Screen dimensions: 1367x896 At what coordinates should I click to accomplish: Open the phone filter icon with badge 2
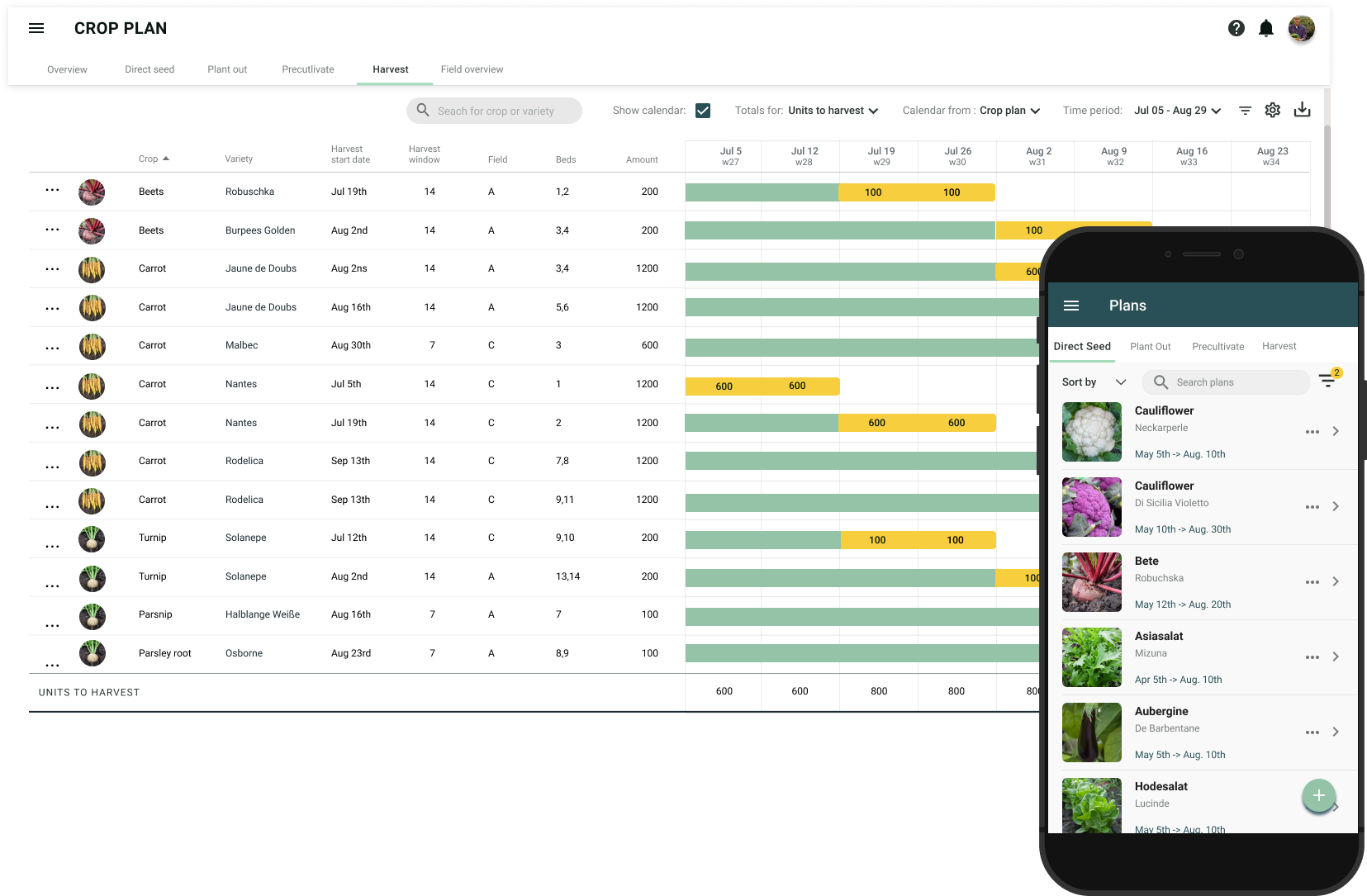point(1329,379)
